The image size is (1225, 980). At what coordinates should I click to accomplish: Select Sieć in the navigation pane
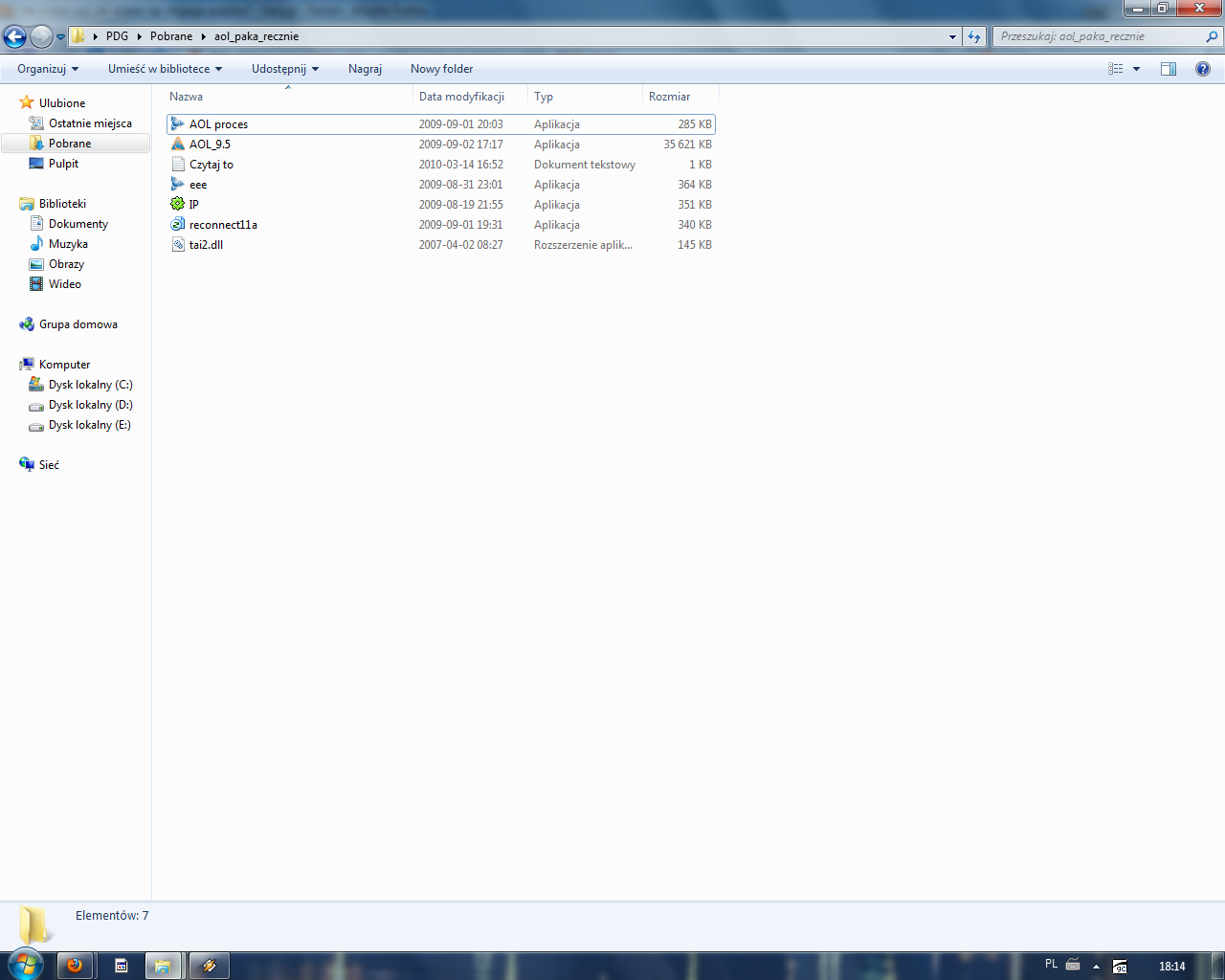coord(49,465)
